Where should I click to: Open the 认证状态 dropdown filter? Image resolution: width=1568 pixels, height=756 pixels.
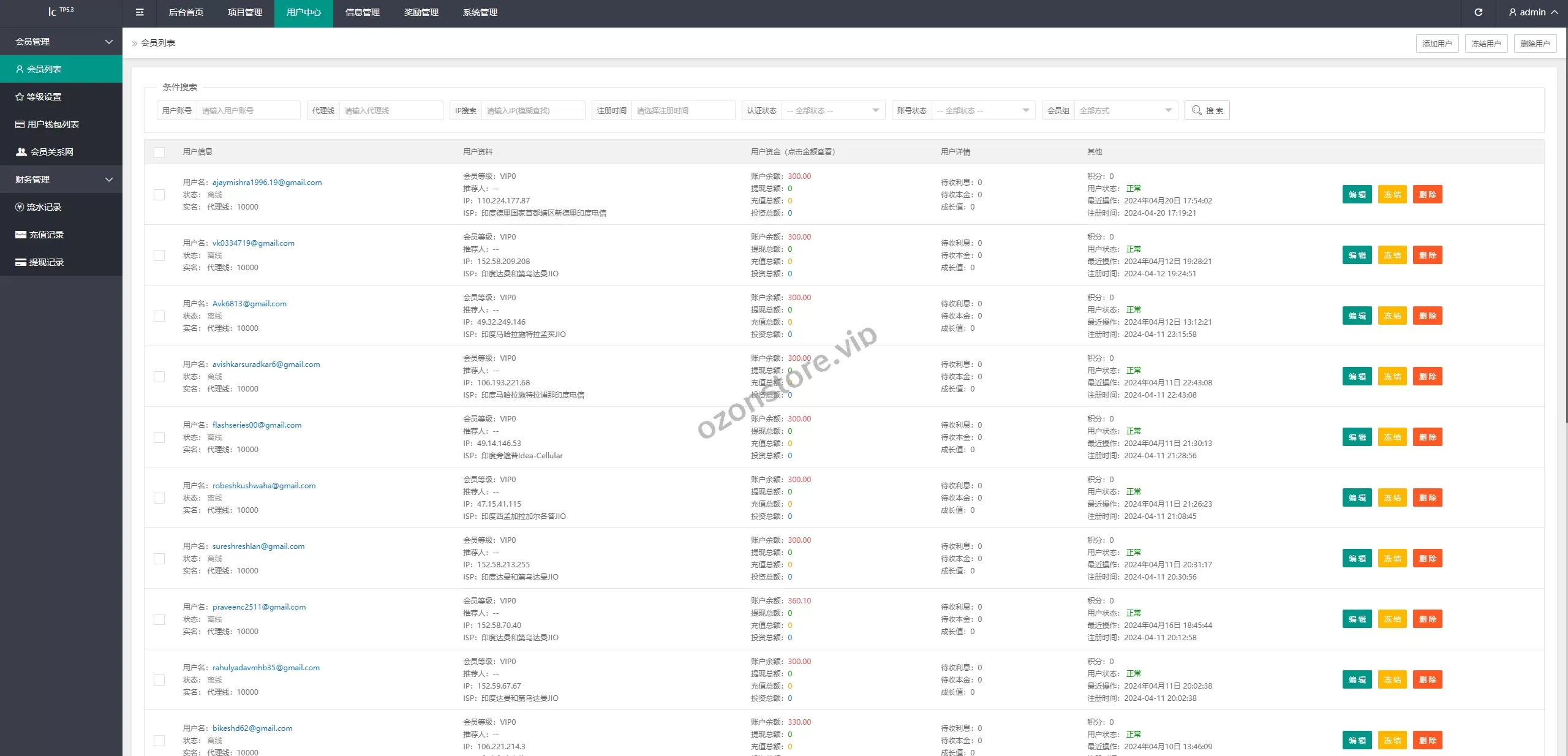(833, 110)
